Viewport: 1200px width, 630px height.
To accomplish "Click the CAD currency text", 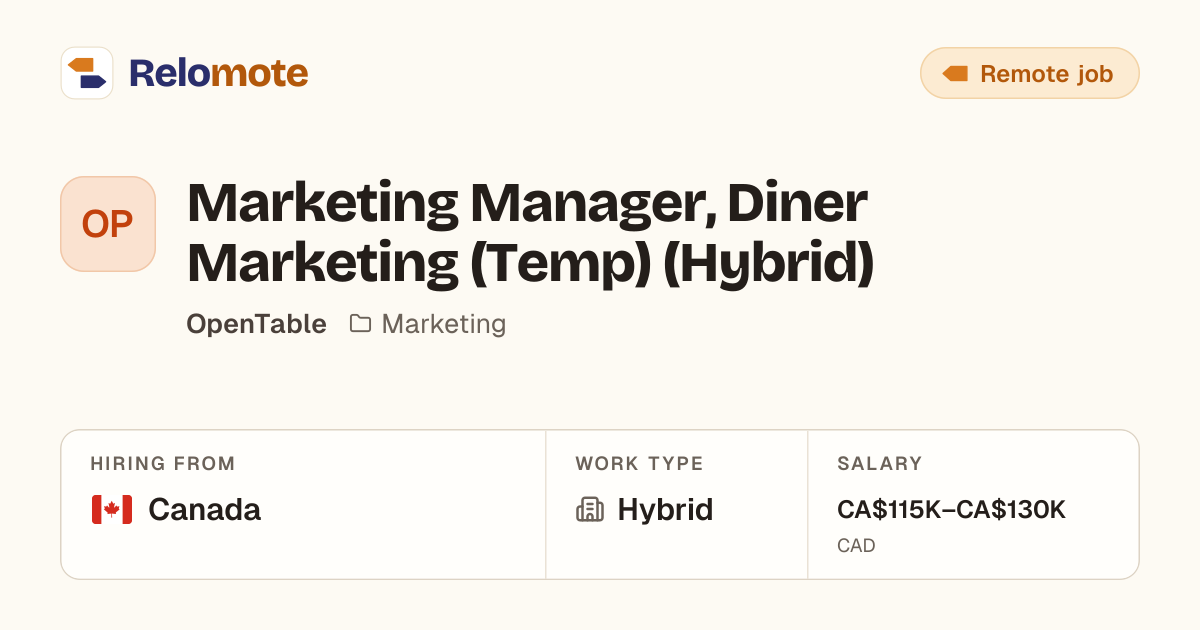I will (856, 546).
